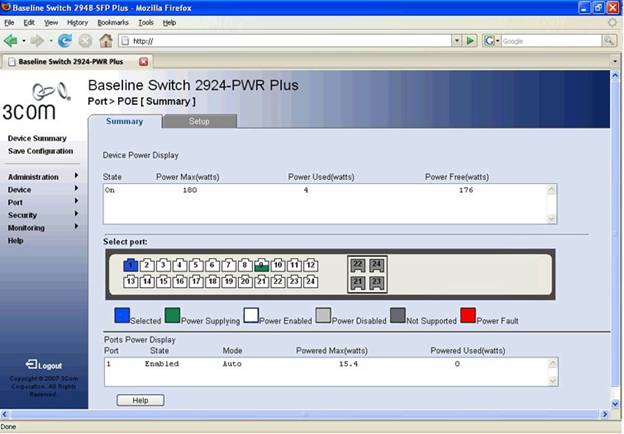Image resolution: width=624 pixels, height=434 pixels.
Task: Click the Stop loading icon
Action: point(85,41)
